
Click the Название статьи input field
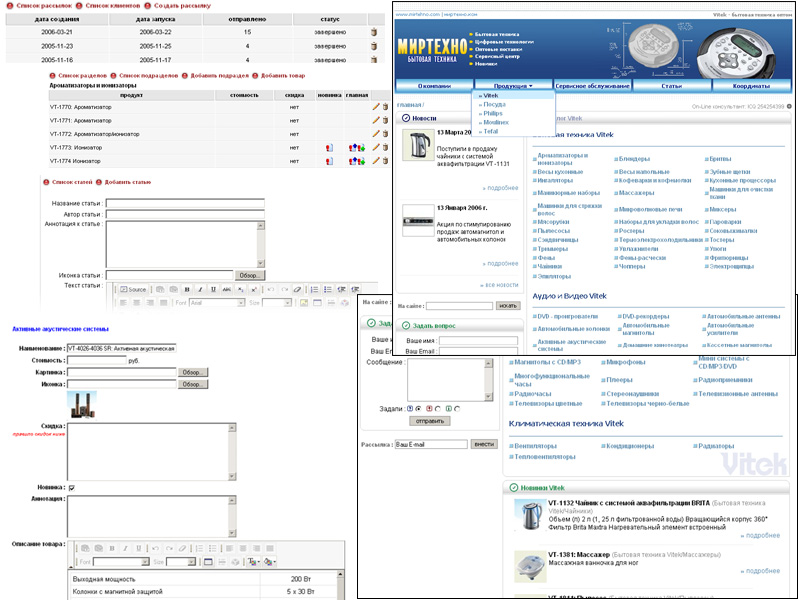(x=185, y=203)
